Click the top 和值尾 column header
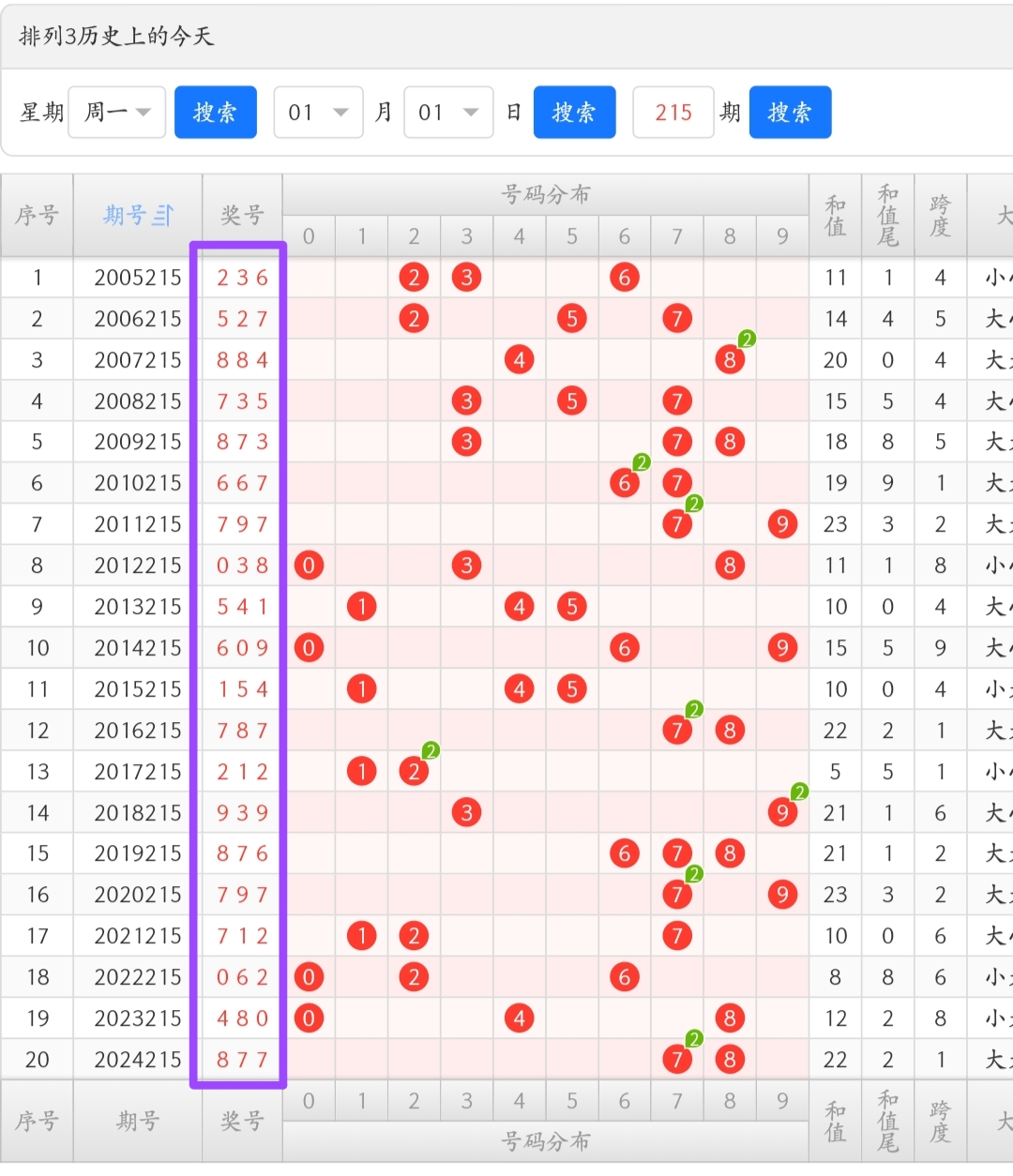Screen dimensions: 1013x1176 point(887,216)
